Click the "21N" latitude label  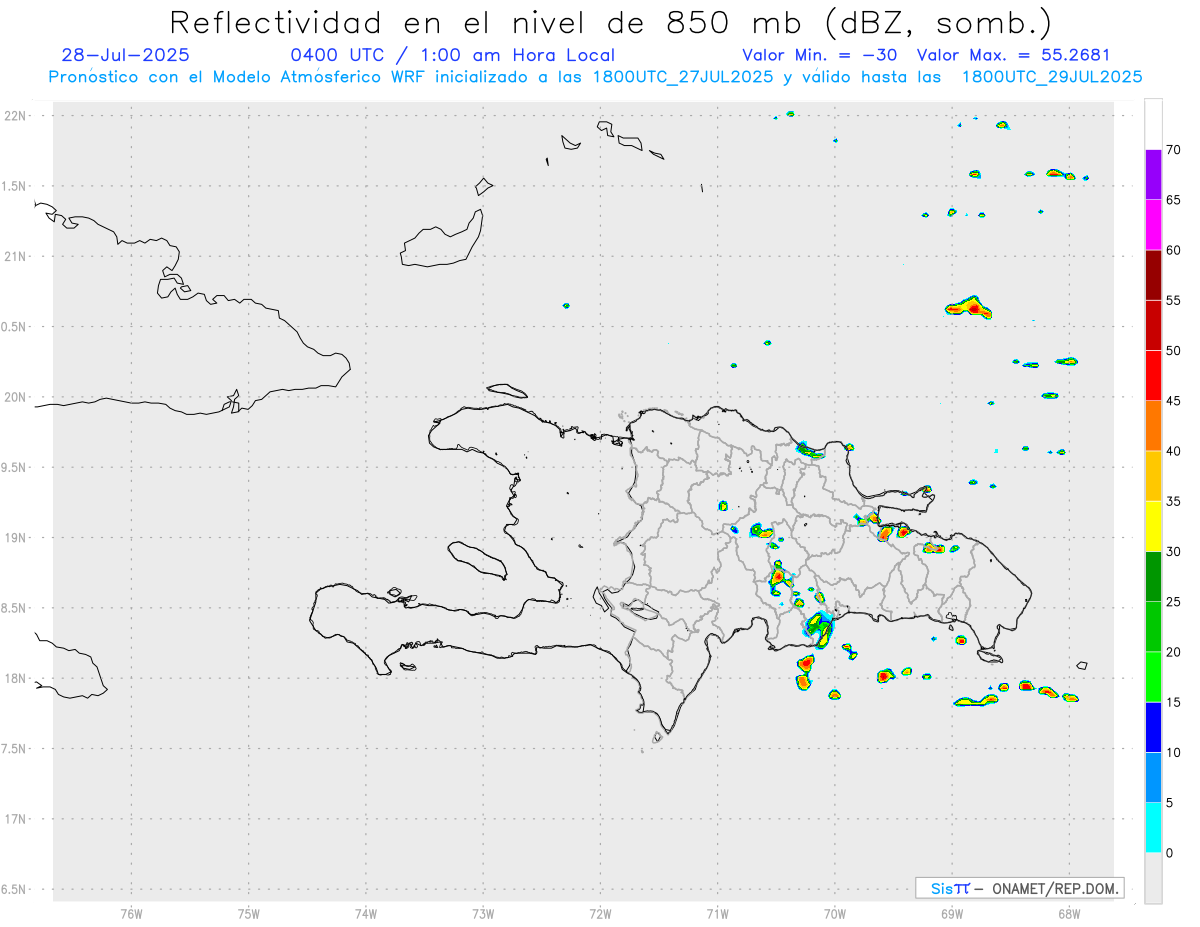pos(15,257)
